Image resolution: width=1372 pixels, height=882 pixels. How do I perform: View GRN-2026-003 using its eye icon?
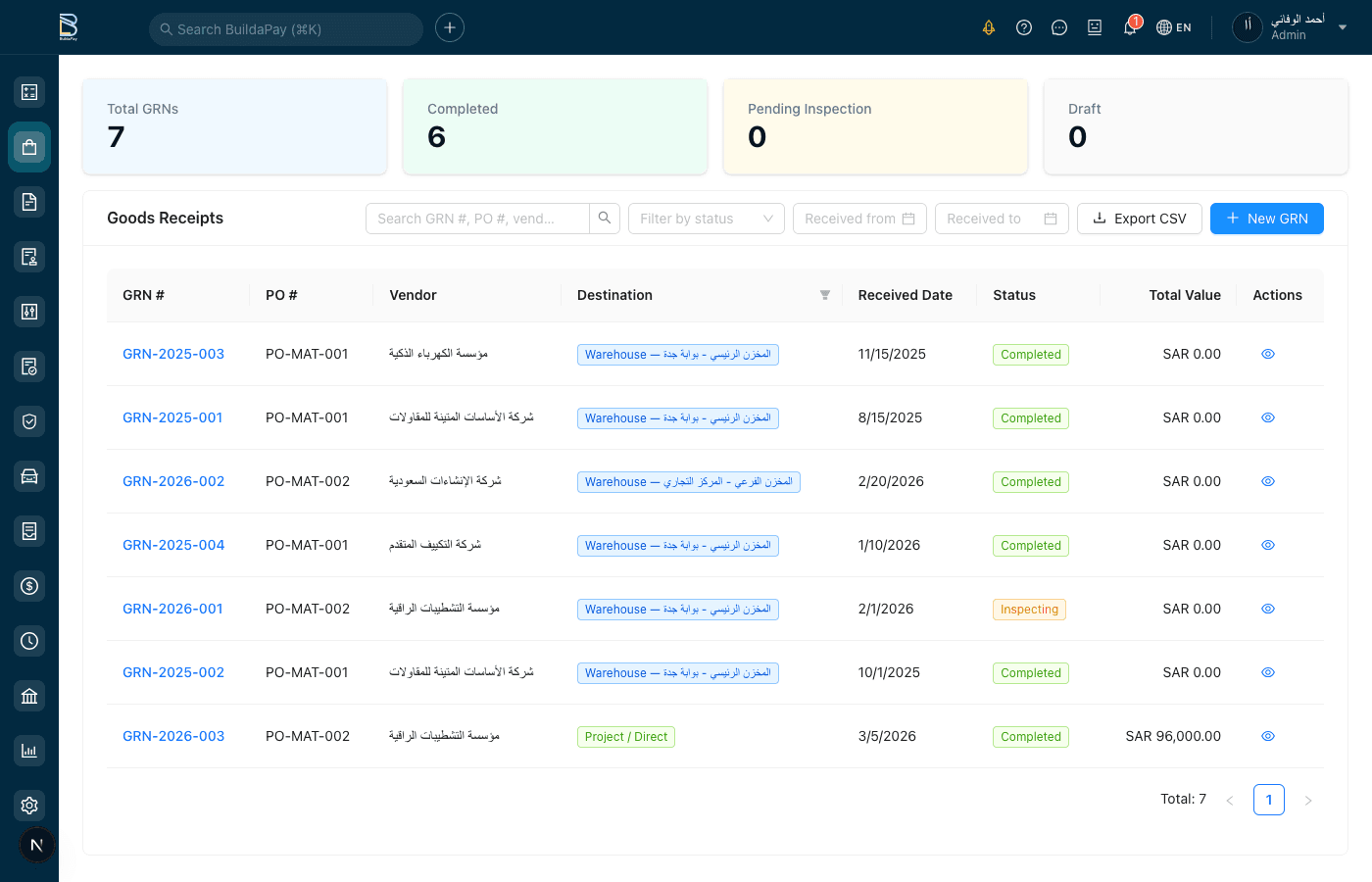[1268, 736]
